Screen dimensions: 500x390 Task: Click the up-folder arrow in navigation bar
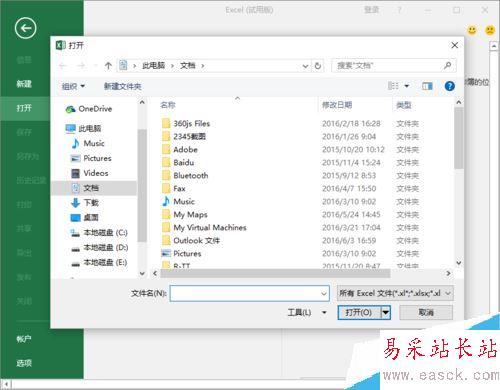point(108,66)
